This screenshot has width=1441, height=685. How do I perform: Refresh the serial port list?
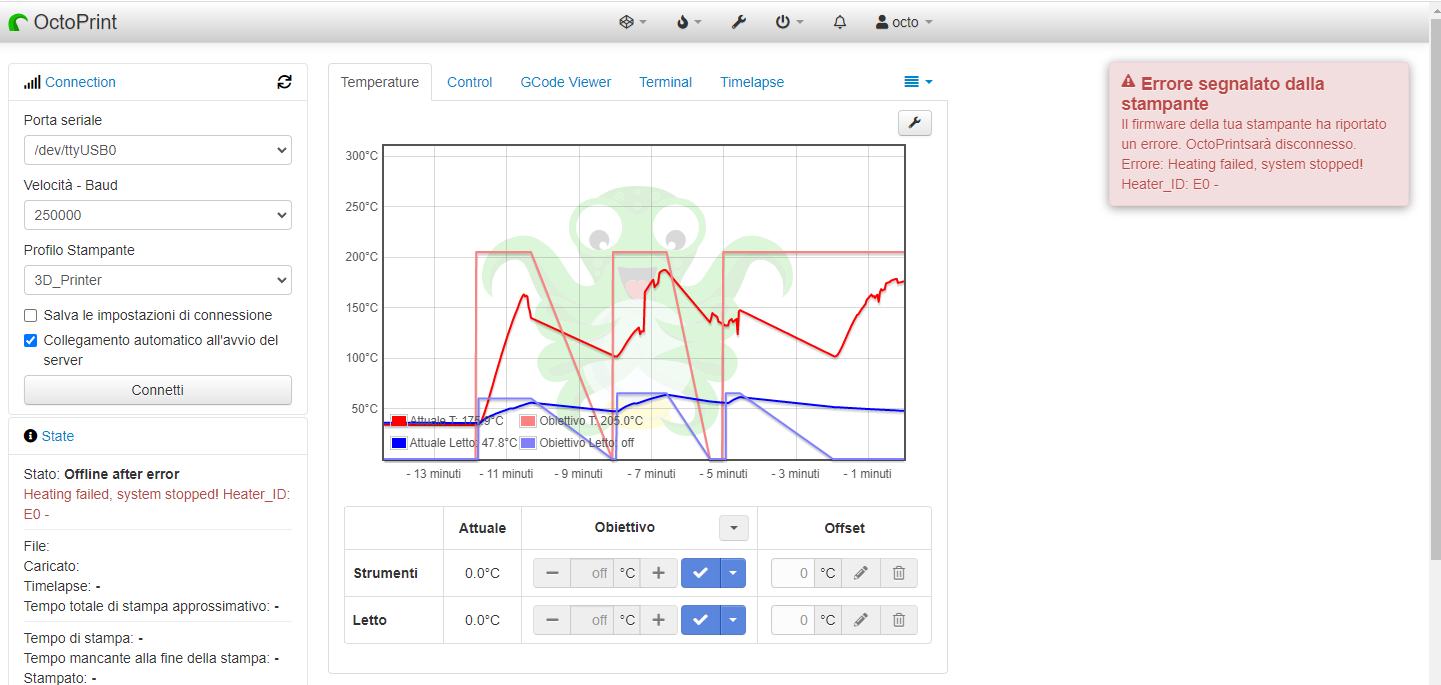284,82
